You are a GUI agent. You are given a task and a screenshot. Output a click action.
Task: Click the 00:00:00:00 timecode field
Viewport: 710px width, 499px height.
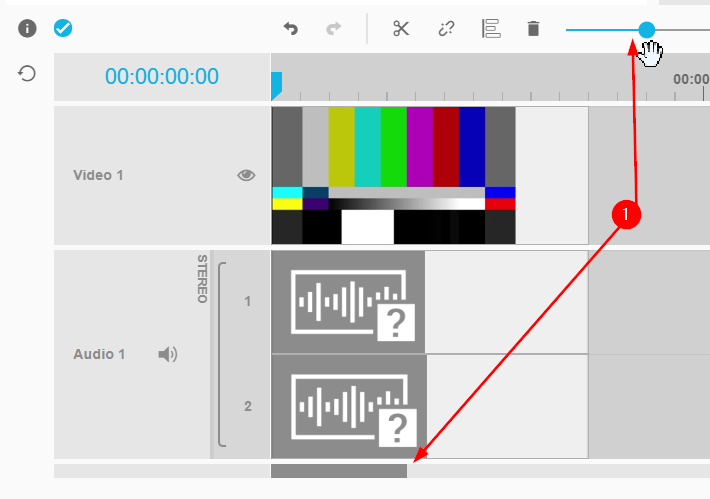161,77
